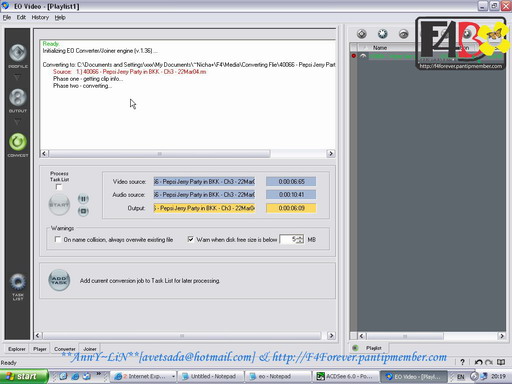Select the Playlist tab
Viewport: 512px width, 384px height.
(x=374, y=348)
